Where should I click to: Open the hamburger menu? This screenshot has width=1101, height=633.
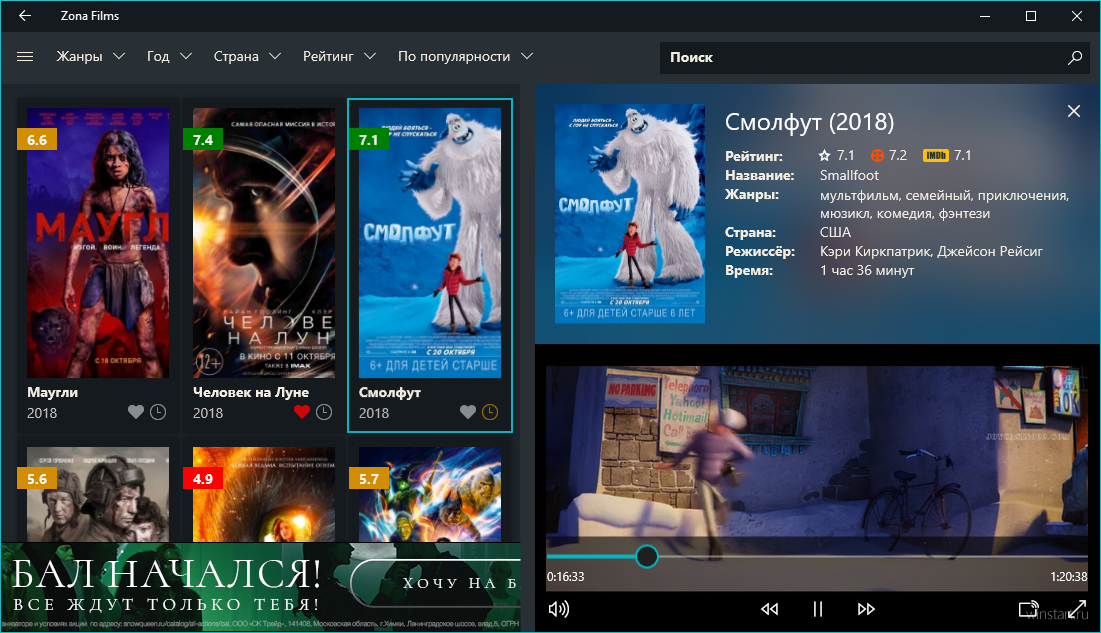pyautogui.click(x=25, y=56)
